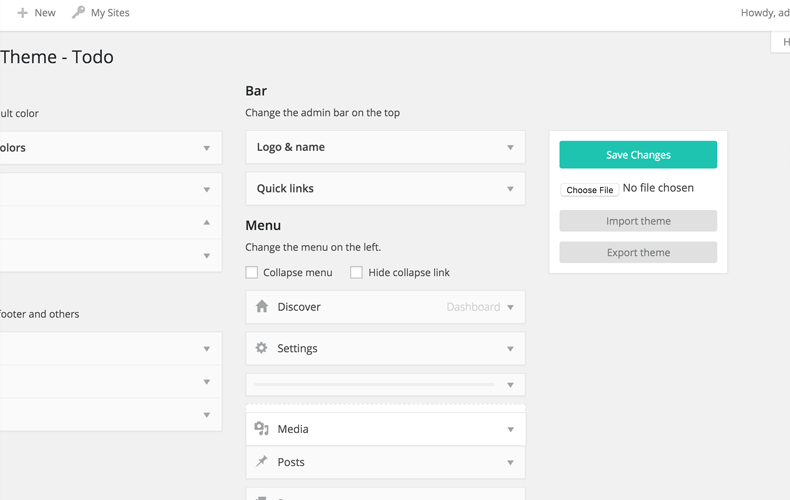Screen dimensions: 790x500
Task: Click the Save Changes button
Action: tap(638, 155)
